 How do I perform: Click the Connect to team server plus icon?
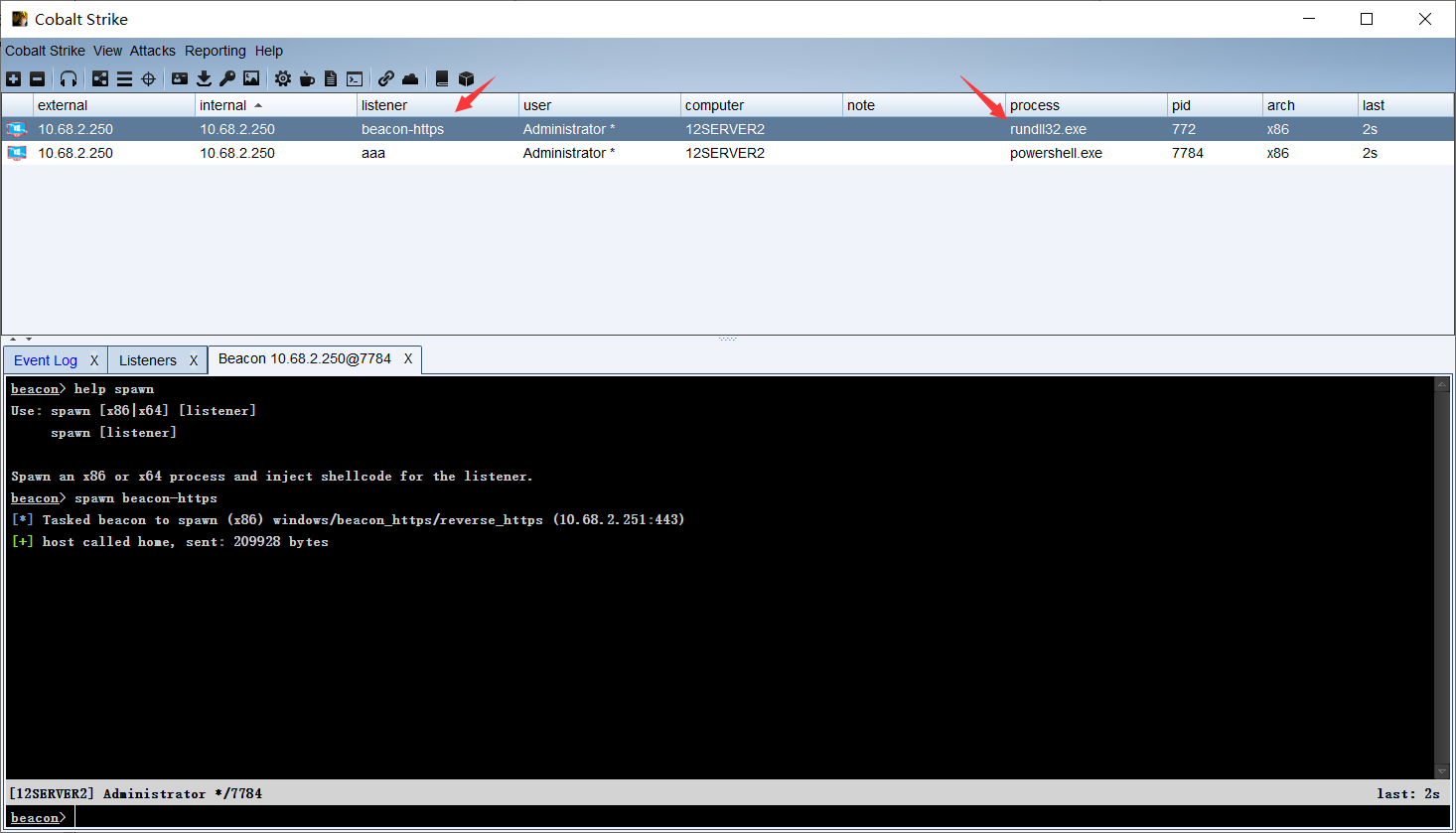tap(14, 78)
